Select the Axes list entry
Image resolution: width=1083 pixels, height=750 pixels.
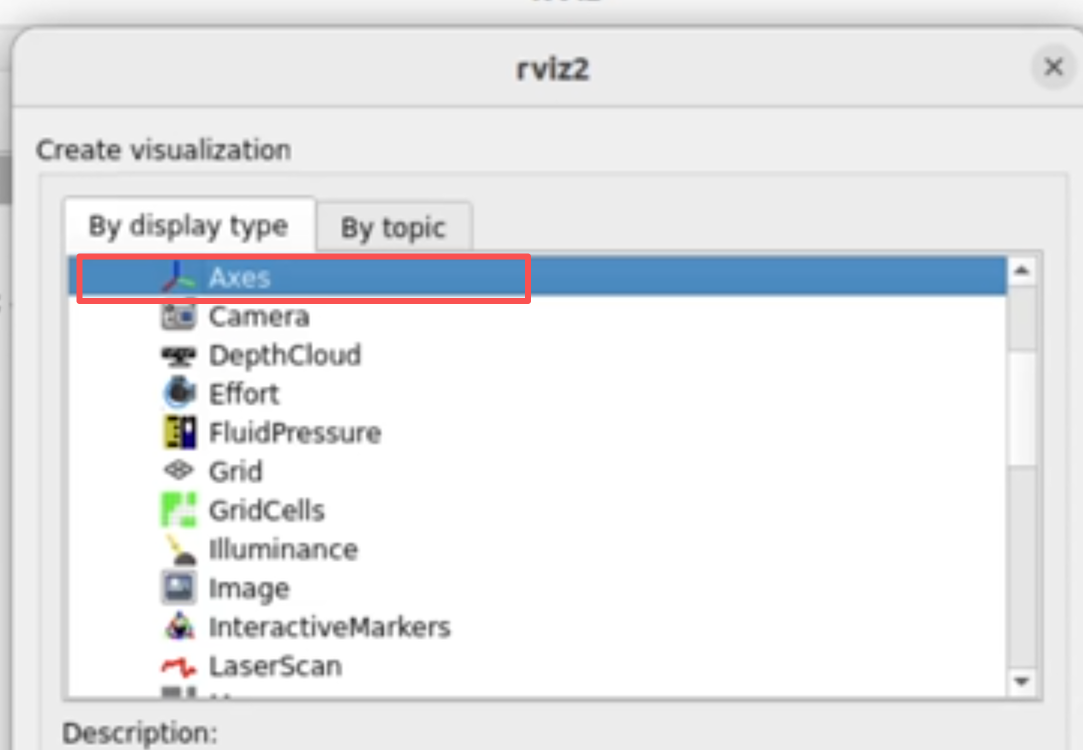coord(537,277)
